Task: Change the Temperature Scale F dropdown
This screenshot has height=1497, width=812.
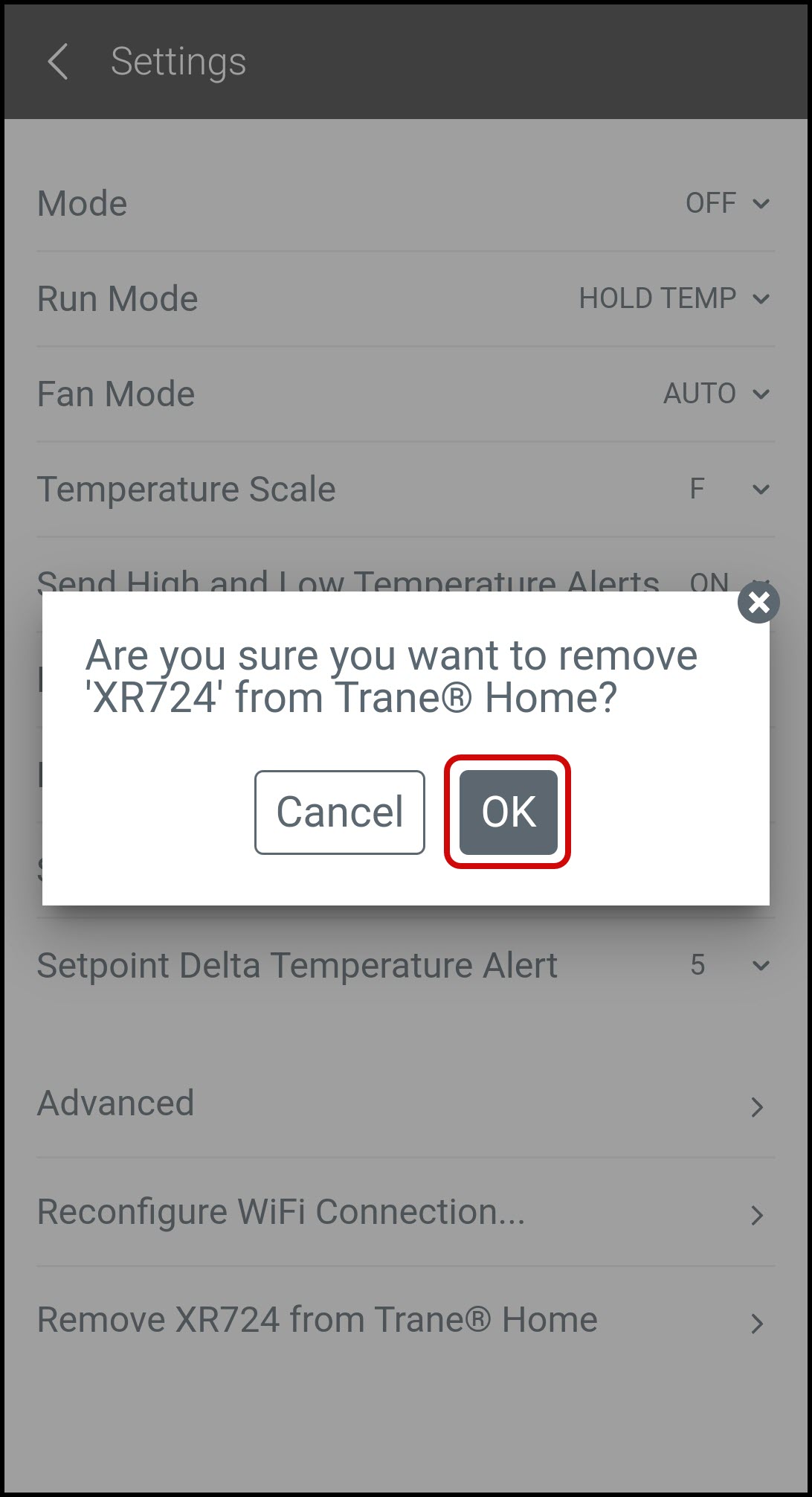Action: [729, 489]
